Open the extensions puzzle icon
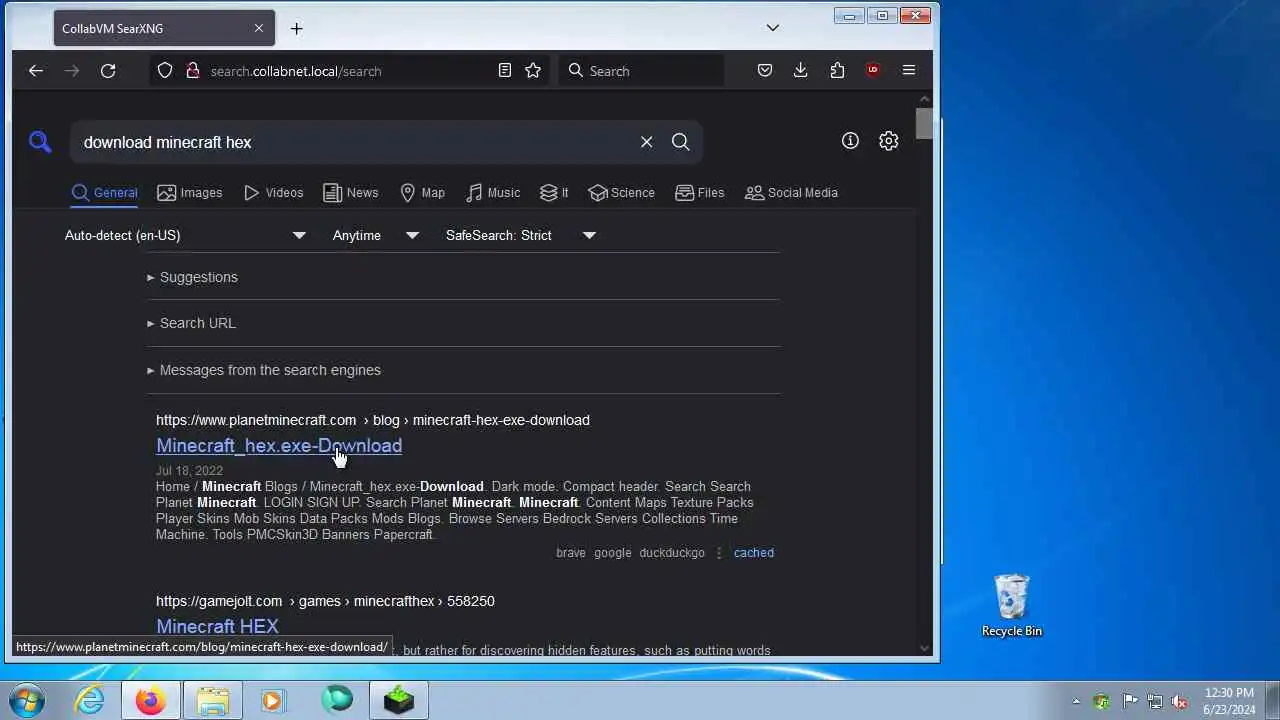Image resolution: width=1280 pixels, height=720 pixels. point(837,71)
